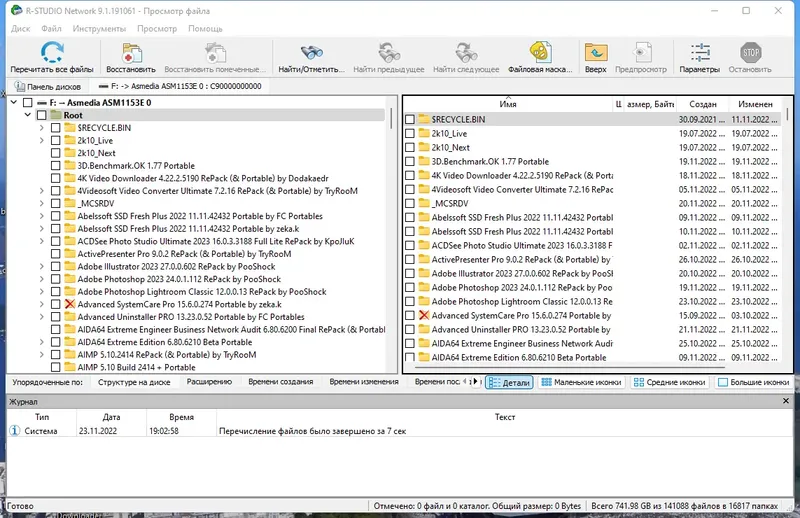Click the Создан column header

click(703, 104)
